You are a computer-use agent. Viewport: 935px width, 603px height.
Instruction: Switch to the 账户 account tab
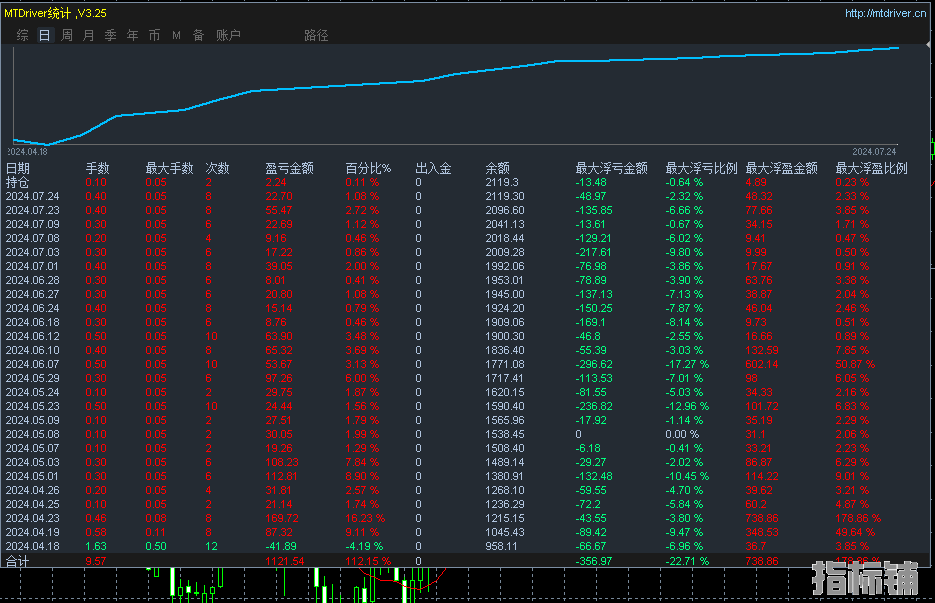click(x=228, y=35)
